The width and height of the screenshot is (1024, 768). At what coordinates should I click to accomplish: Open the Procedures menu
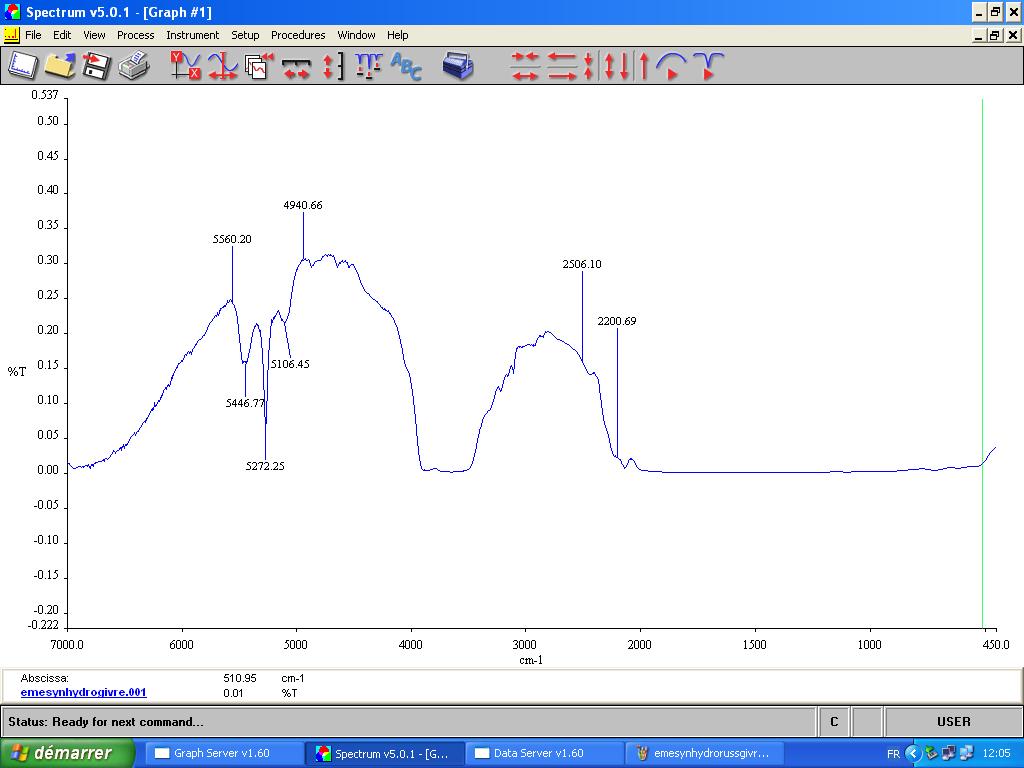(298, 35)
